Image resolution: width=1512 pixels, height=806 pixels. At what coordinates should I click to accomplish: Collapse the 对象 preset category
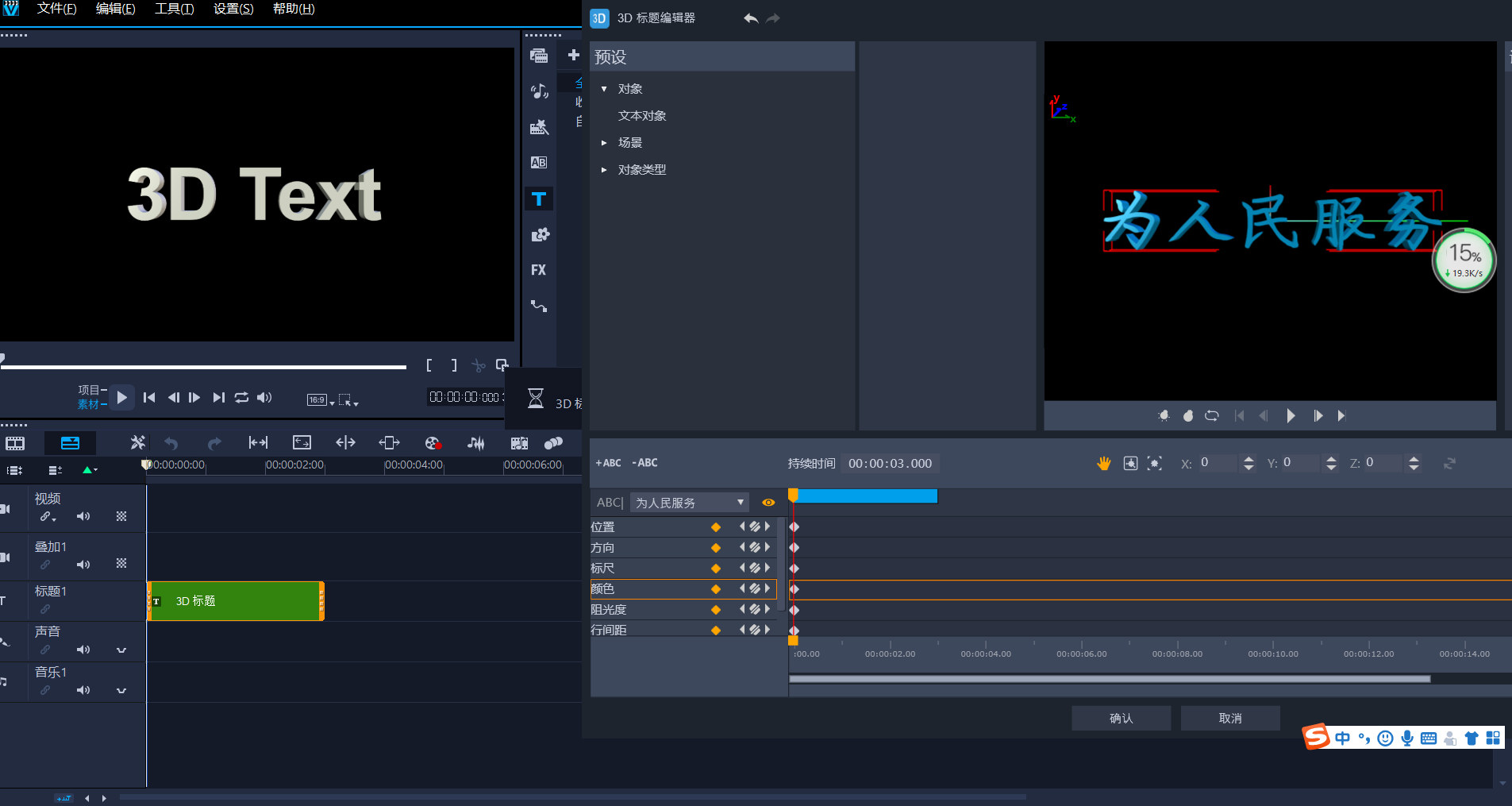pyautogui.click(x=604, y=89)
